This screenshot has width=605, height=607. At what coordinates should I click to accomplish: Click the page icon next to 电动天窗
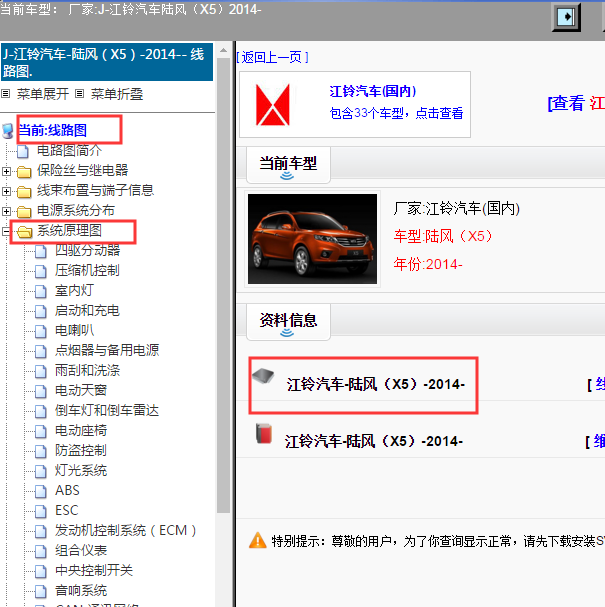click(41, 391)
